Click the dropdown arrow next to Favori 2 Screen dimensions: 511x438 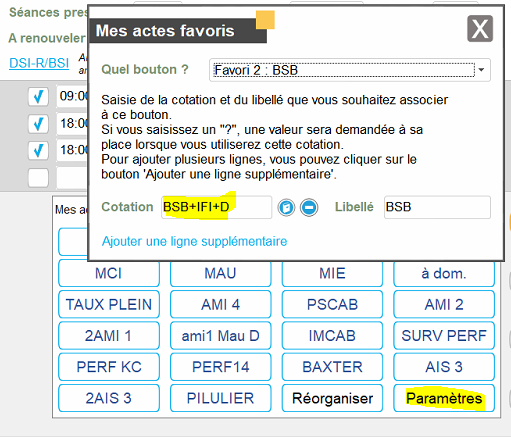click(481, 70)
